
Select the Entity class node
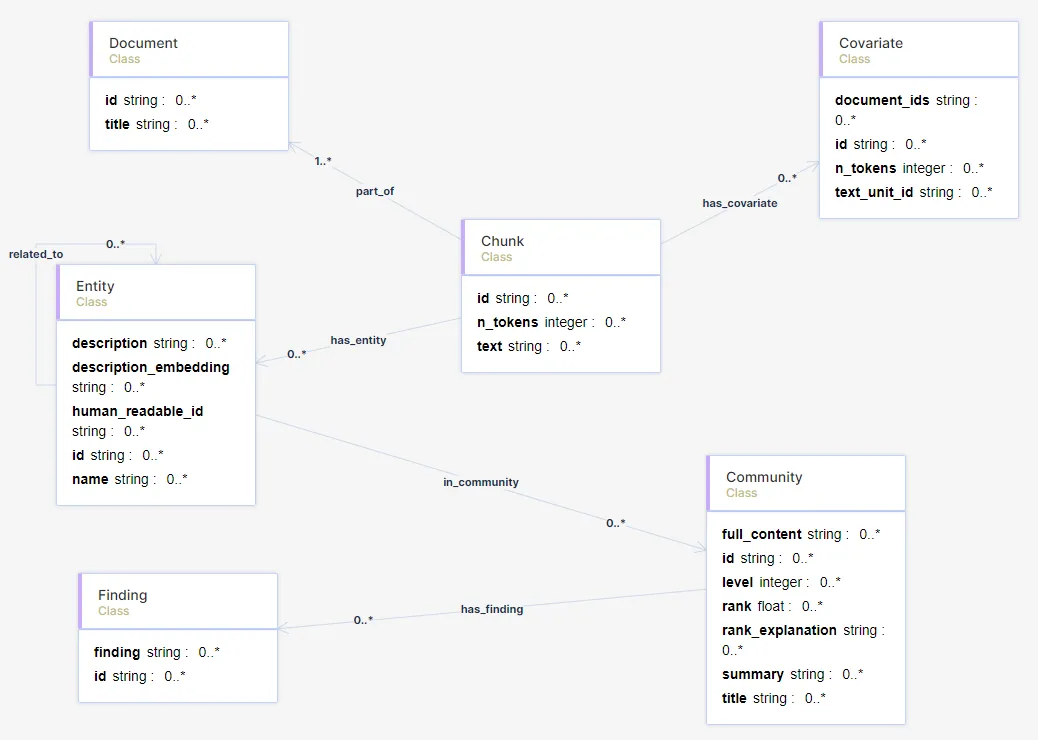pyautogui.click(x=156, y=385)
